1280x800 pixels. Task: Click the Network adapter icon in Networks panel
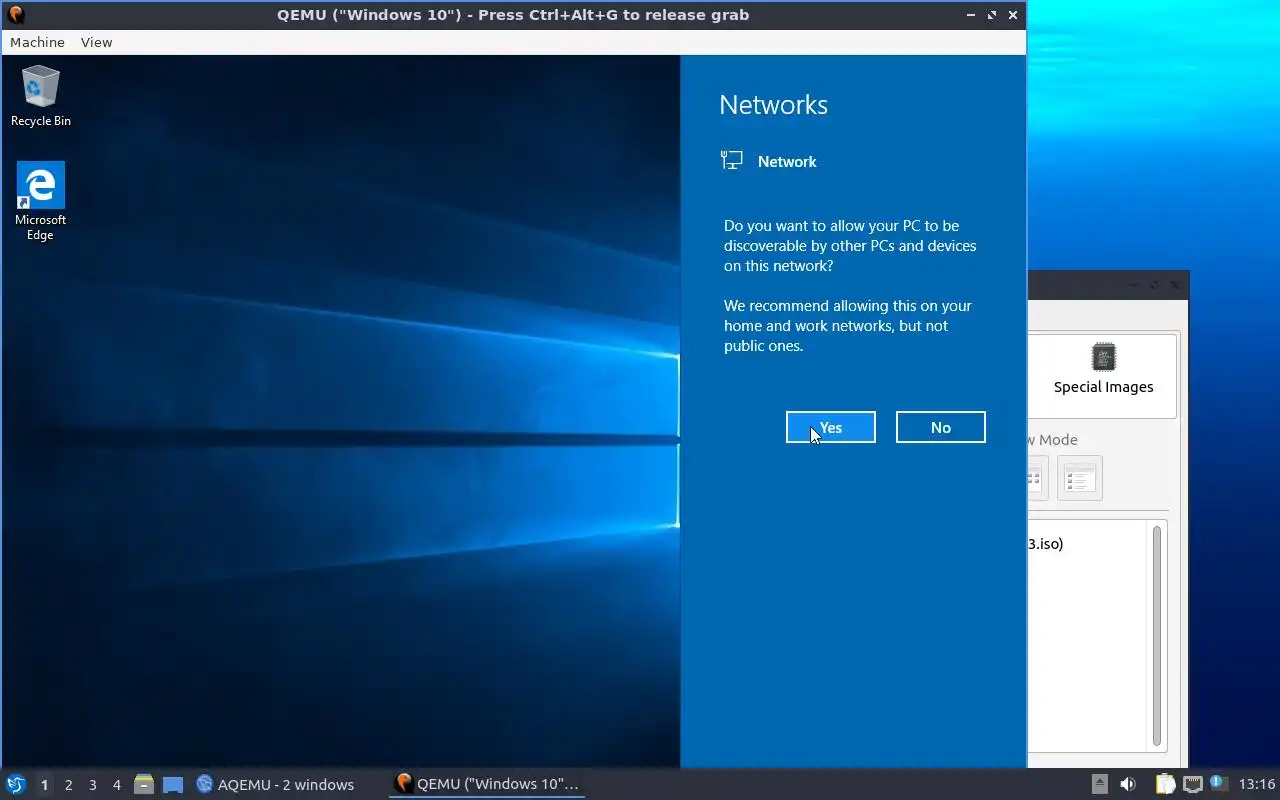(x=732, y=161)
